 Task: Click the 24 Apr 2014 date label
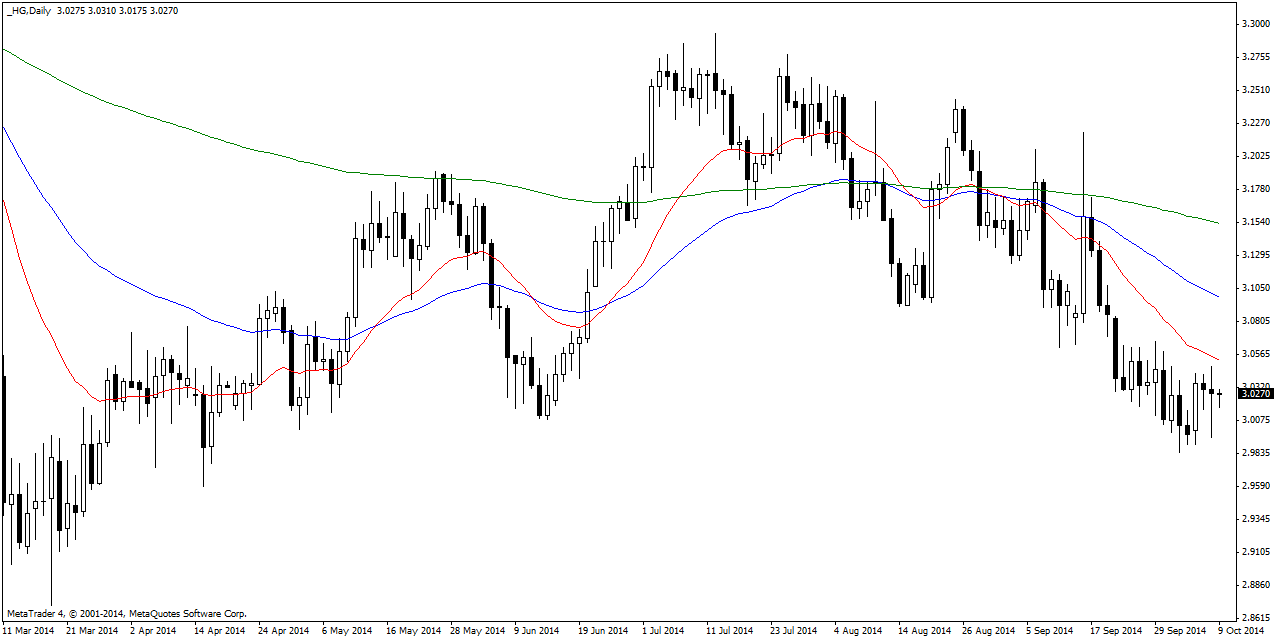[x=282, y=631]
